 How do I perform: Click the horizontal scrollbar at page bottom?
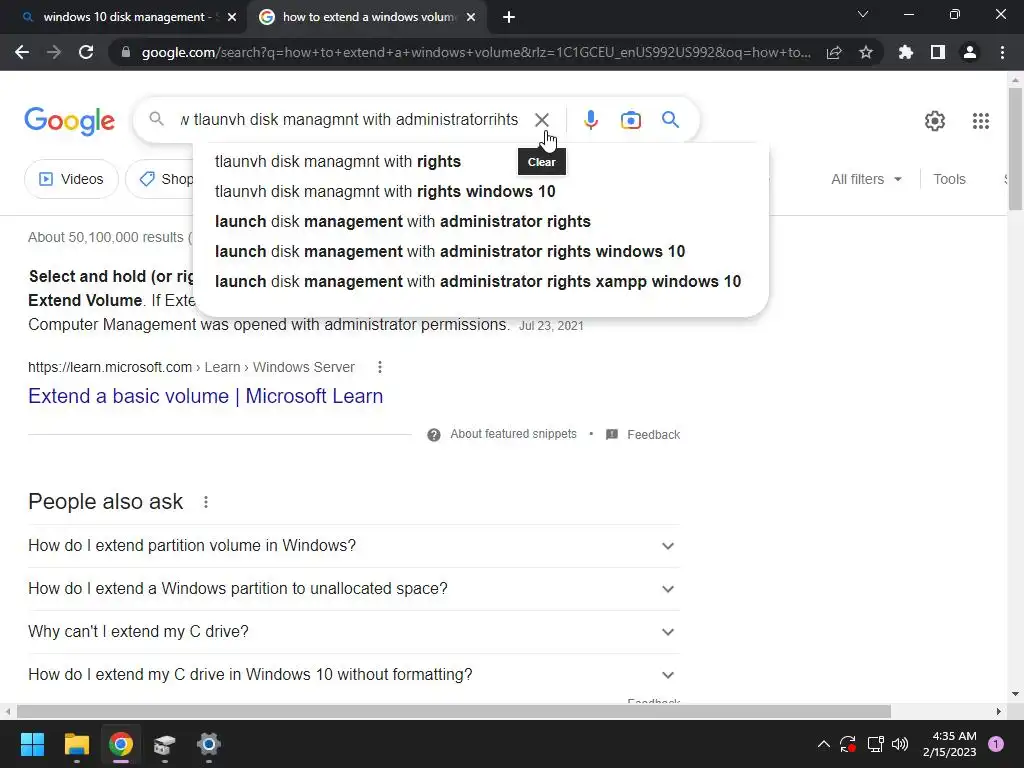[x=454, y=711]
